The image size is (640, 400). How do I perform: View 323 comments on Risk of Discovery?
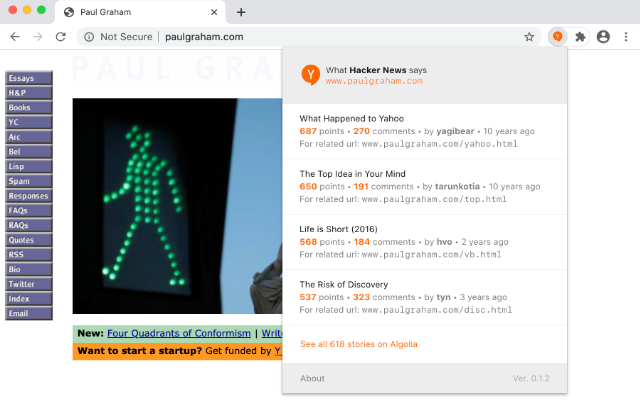(x=384, y=297)
